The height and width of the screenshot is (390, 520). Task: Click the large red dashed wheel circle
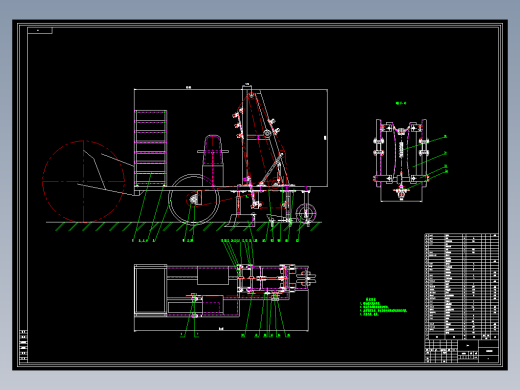83,182
